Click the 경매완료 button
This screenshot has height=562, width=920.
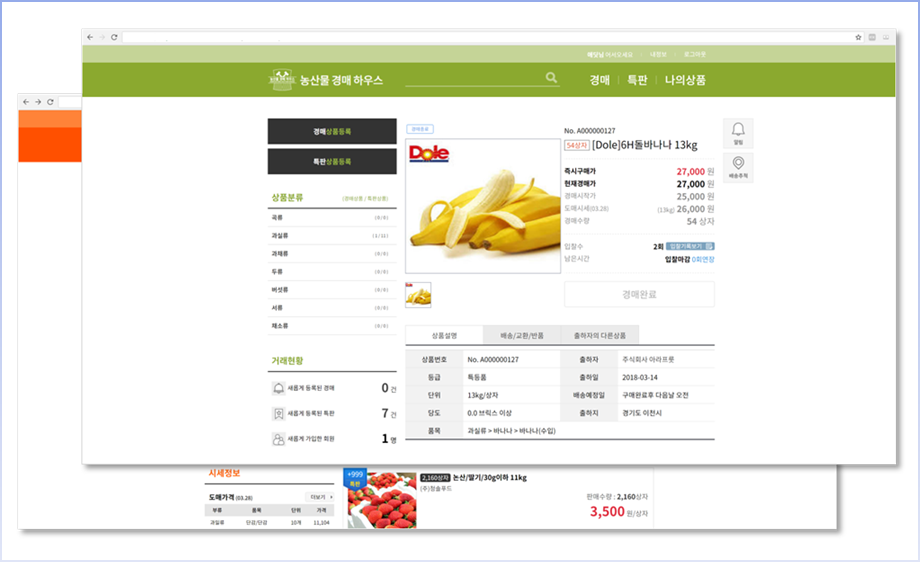tap(640, 294)
